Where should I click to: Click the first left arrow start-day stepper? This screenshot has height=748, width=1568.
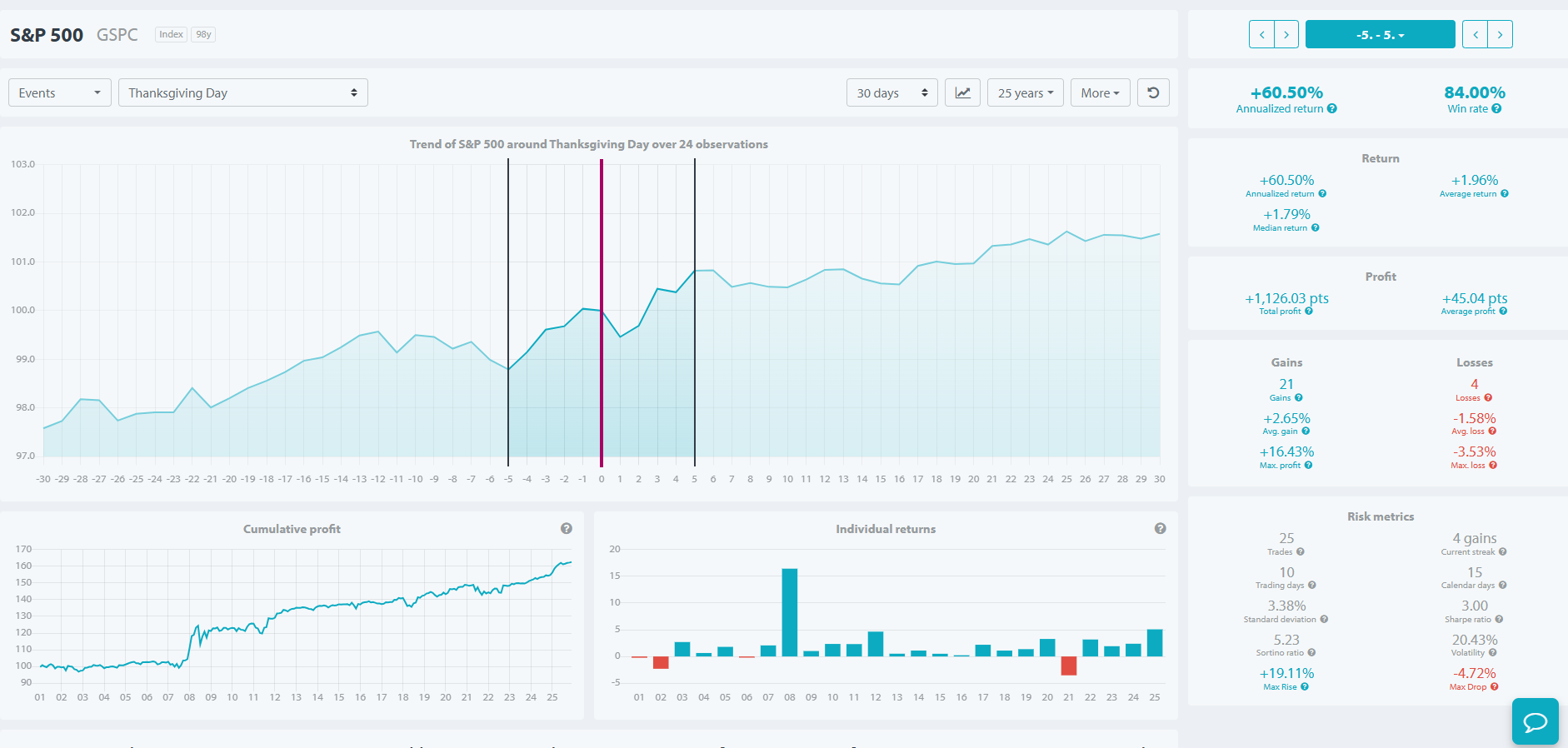click(1261, 34)
